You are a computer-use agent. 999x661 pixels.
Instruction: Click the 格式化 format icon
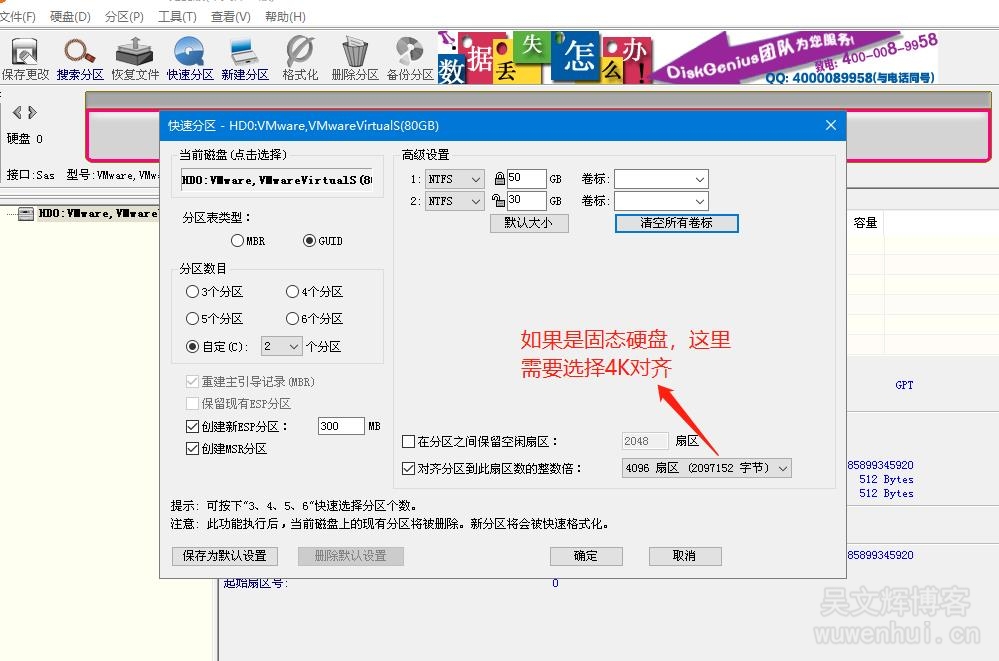[x=300, y=58]
